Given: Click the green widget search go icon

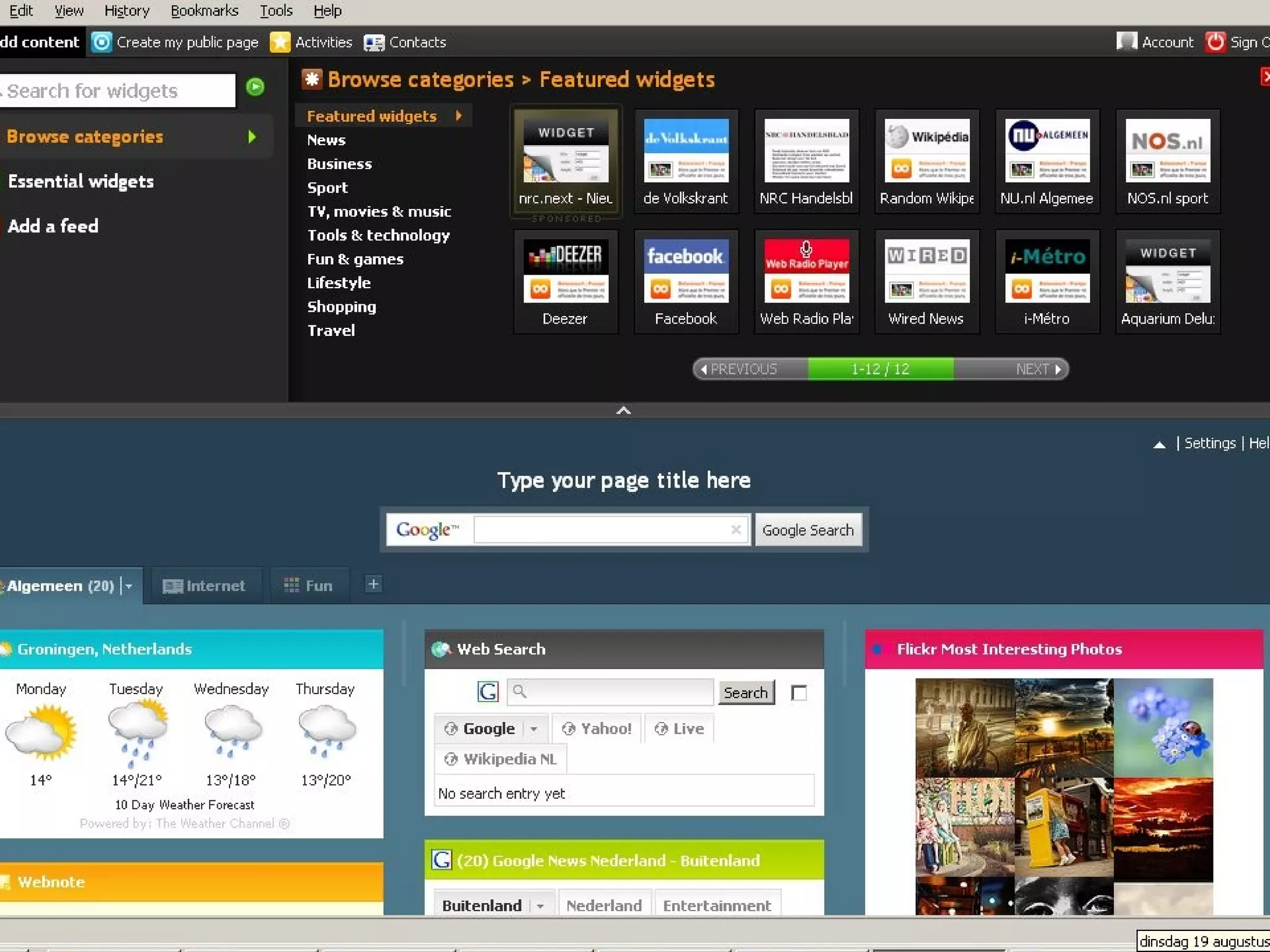Looking at the screenshot, I should pyautogui.click(x=255, y=87).
